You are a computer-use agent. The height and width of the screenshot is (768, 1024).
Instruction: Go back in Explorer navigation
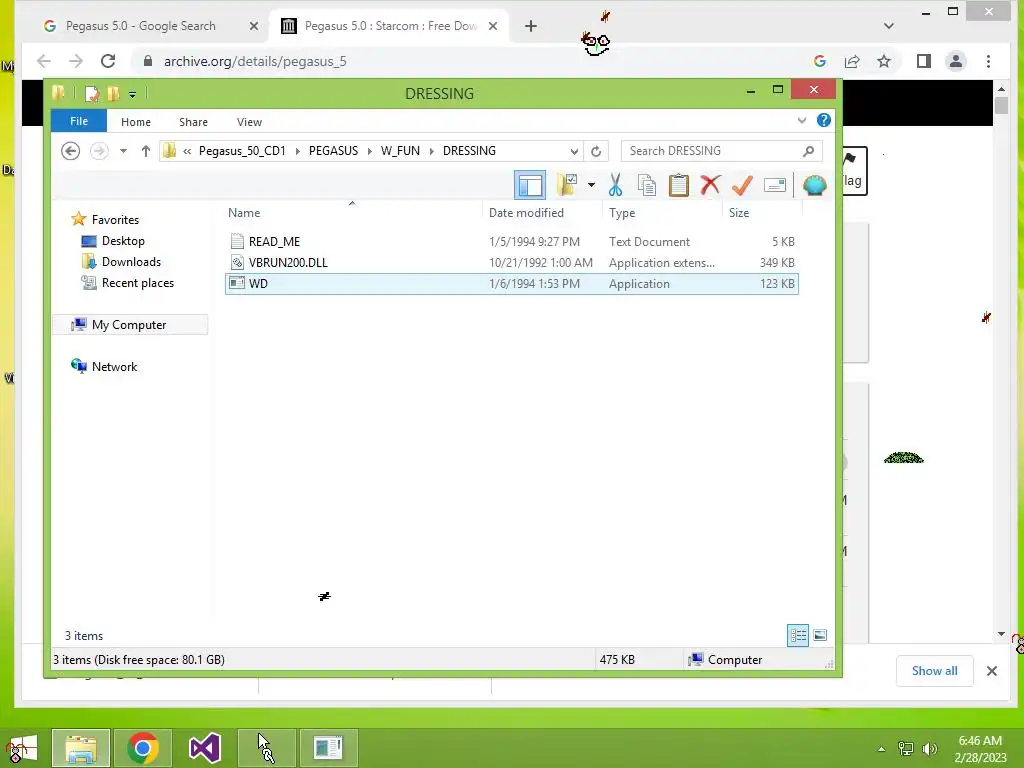point(71,151)
